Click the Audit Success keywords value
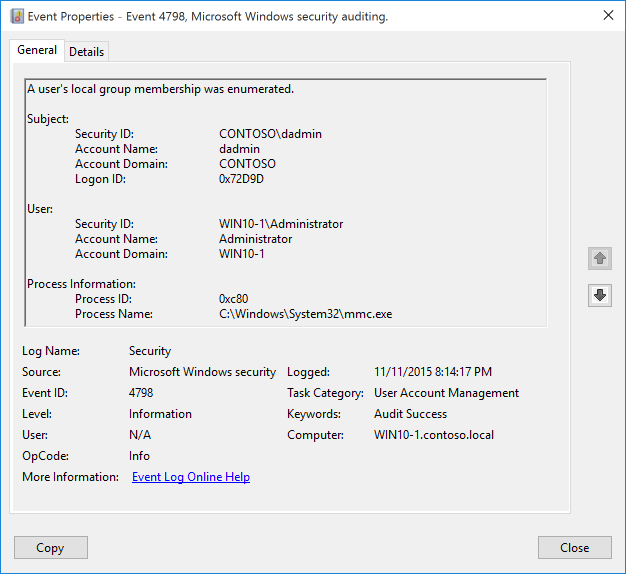The image size is (626, 574). [x=410, y=414]
